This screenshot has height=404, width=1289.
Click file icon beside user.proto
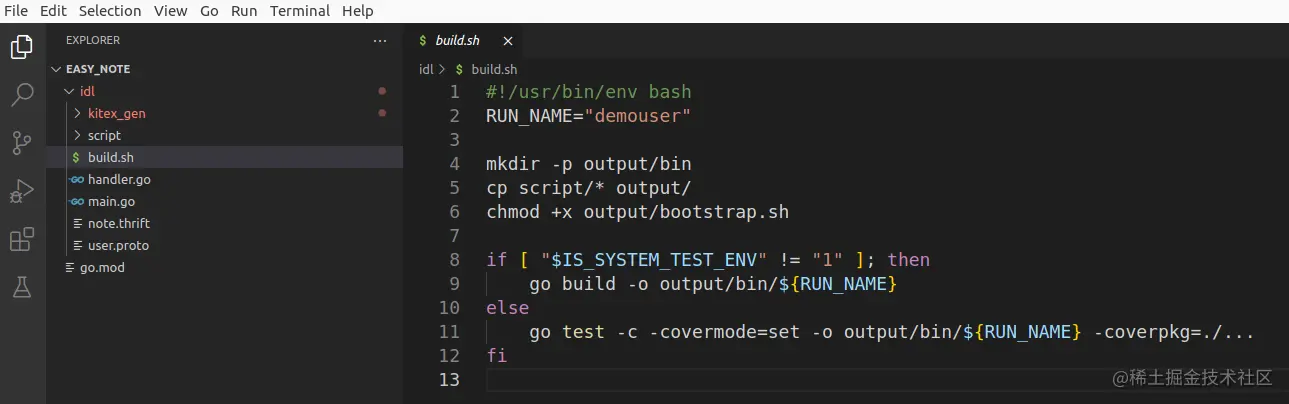(x=78, y=246)
